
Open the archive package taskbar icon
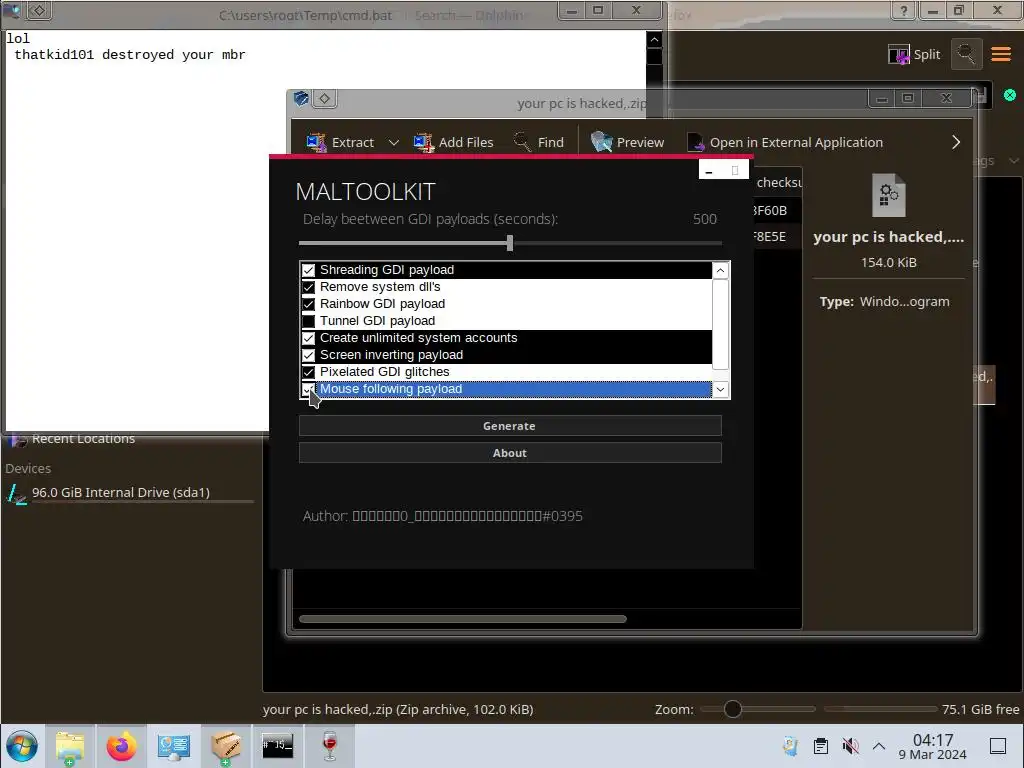point(226,746)
